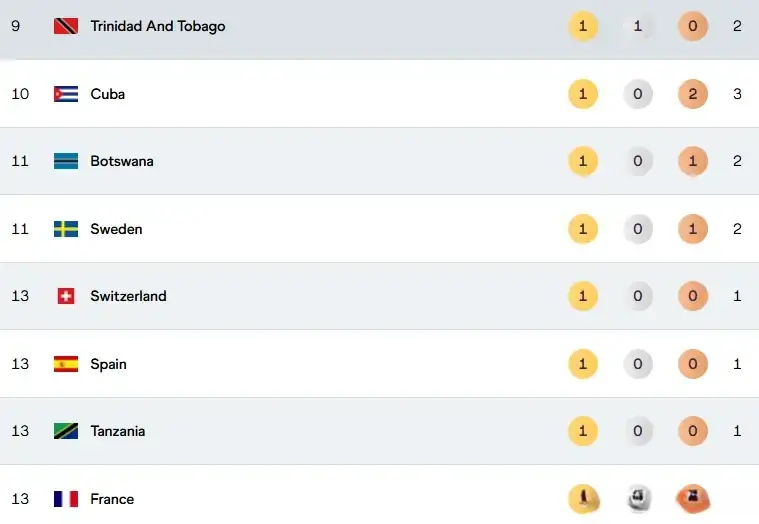The image size is (759, 524).
Task: Click Cuba's gold medal count badge
Action: (582, 94)
